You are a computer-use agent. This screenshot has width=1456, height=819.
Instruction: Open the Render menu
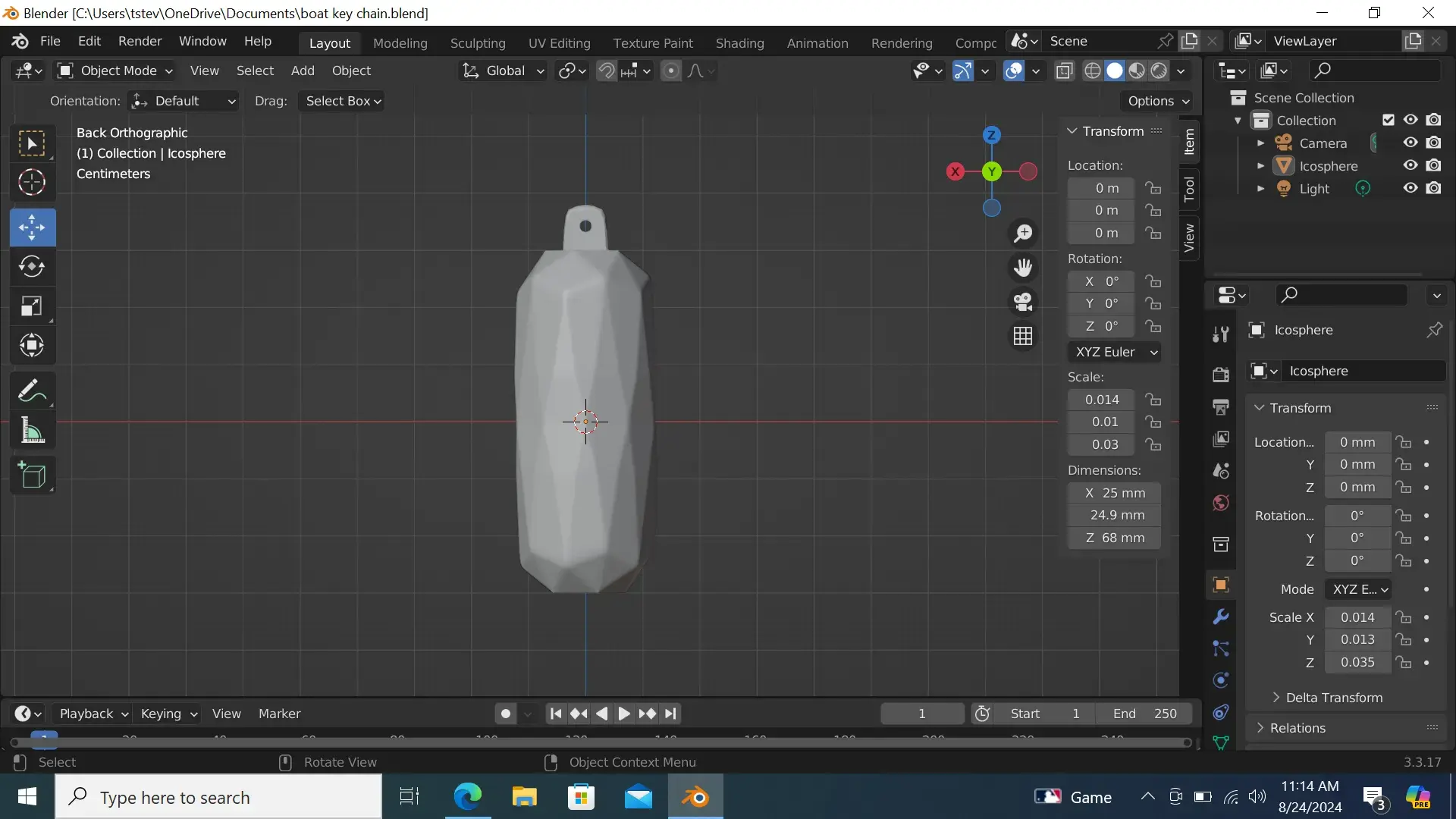(x=140, y=41)
